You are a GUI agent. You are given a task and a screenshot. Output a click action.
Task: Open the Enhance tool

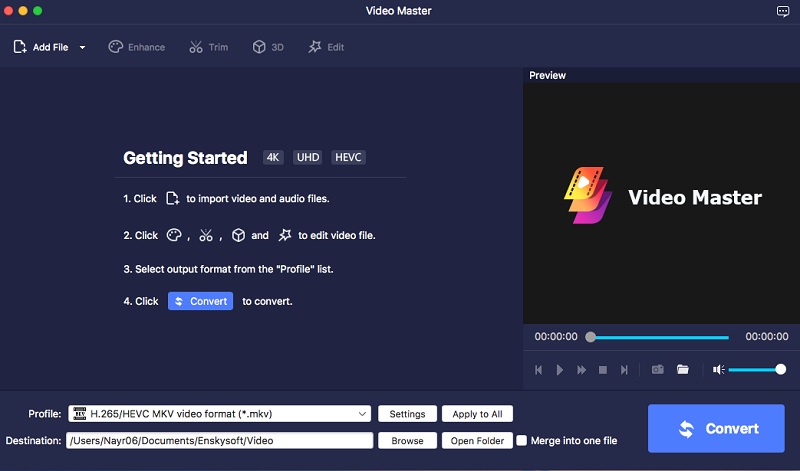coord(137,47)
